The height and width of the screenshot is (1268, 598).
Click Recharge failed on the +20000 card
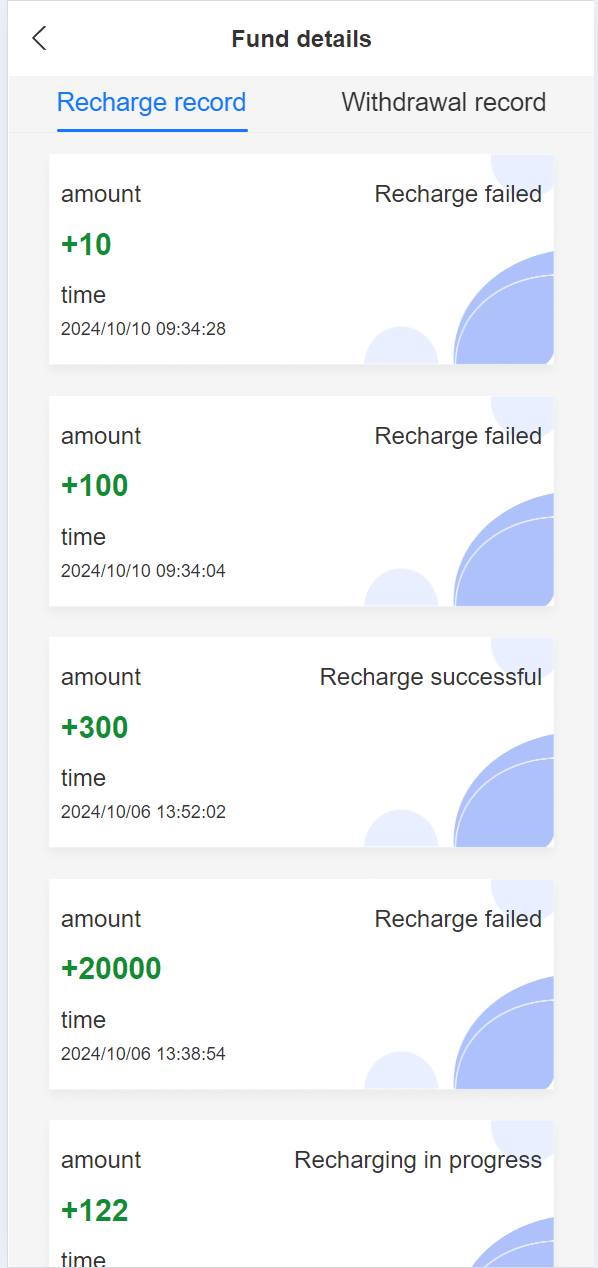458,919
